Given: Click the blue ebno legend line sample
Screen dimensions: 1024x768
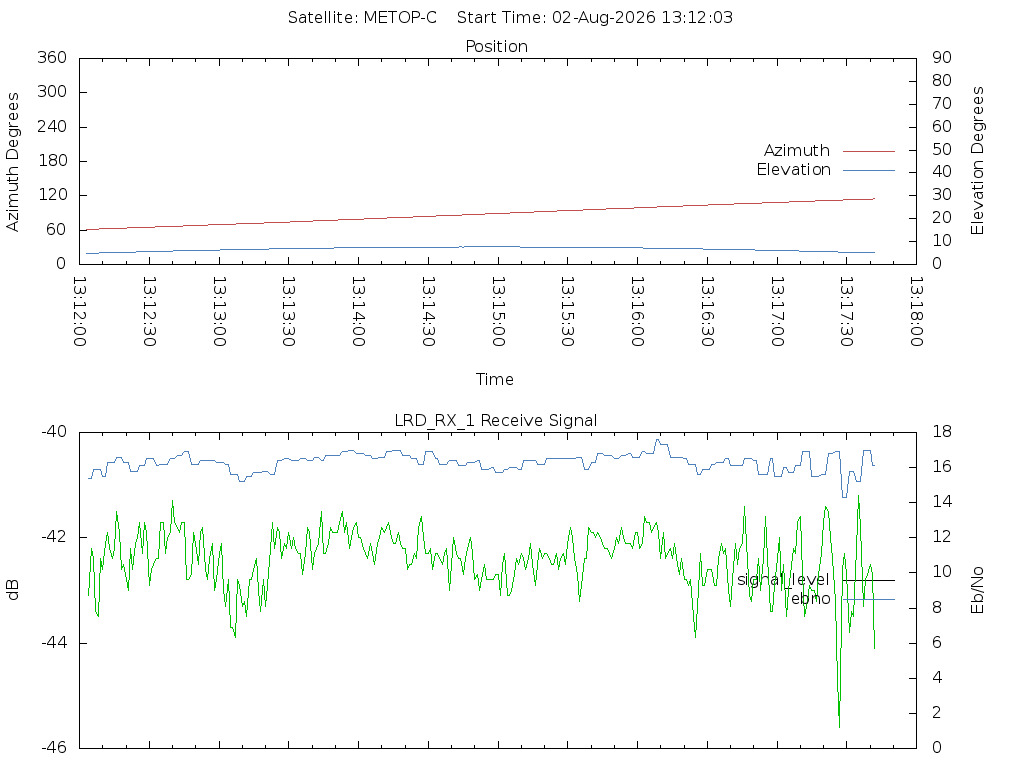Looking at the screenshot, I should (869, 600).
